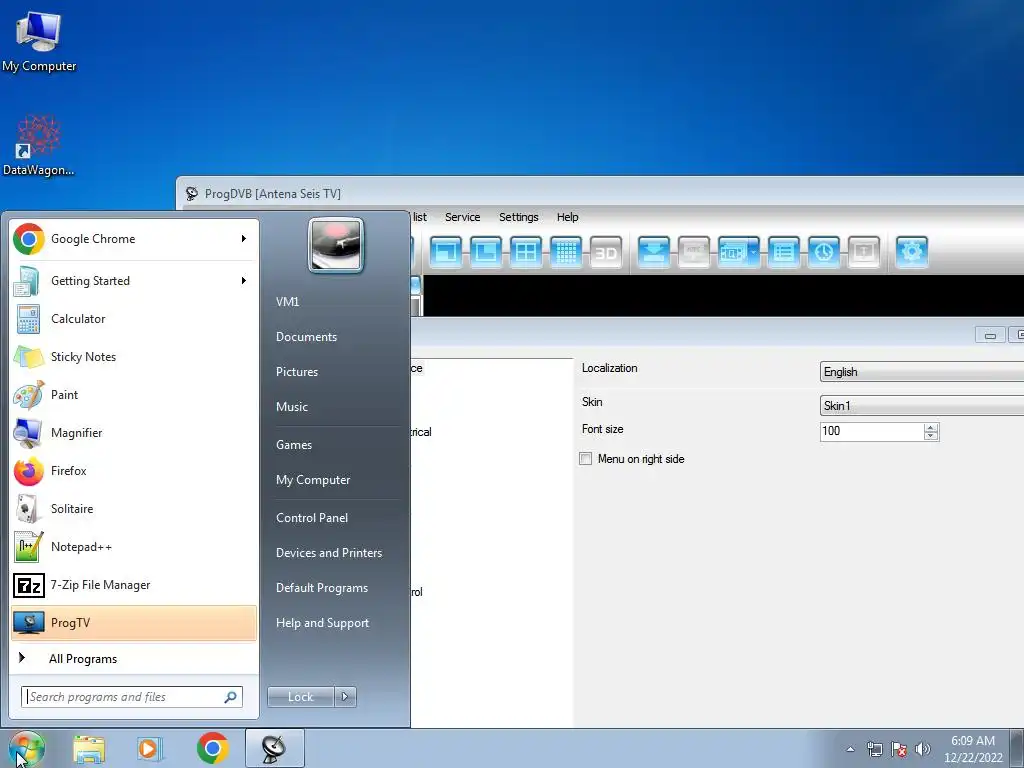Click the greyed-out teletext T icon
1024x768 pixels.
[863, 251]
